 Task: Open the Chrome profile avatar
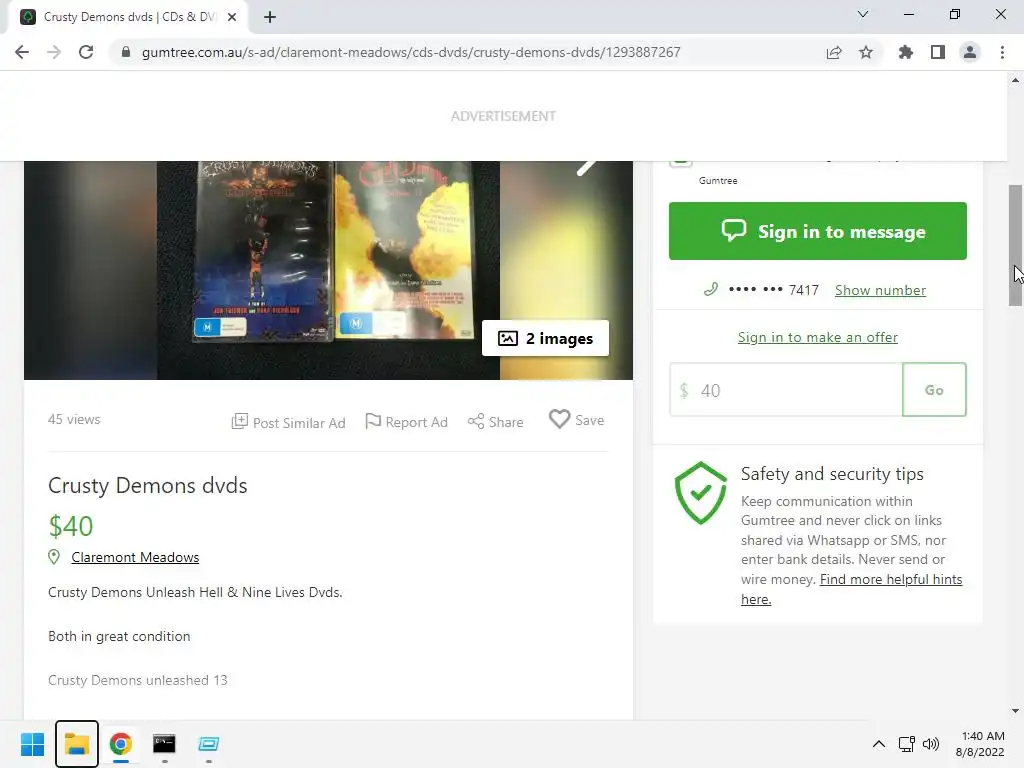pyautogui.click(x=970, y=52)
